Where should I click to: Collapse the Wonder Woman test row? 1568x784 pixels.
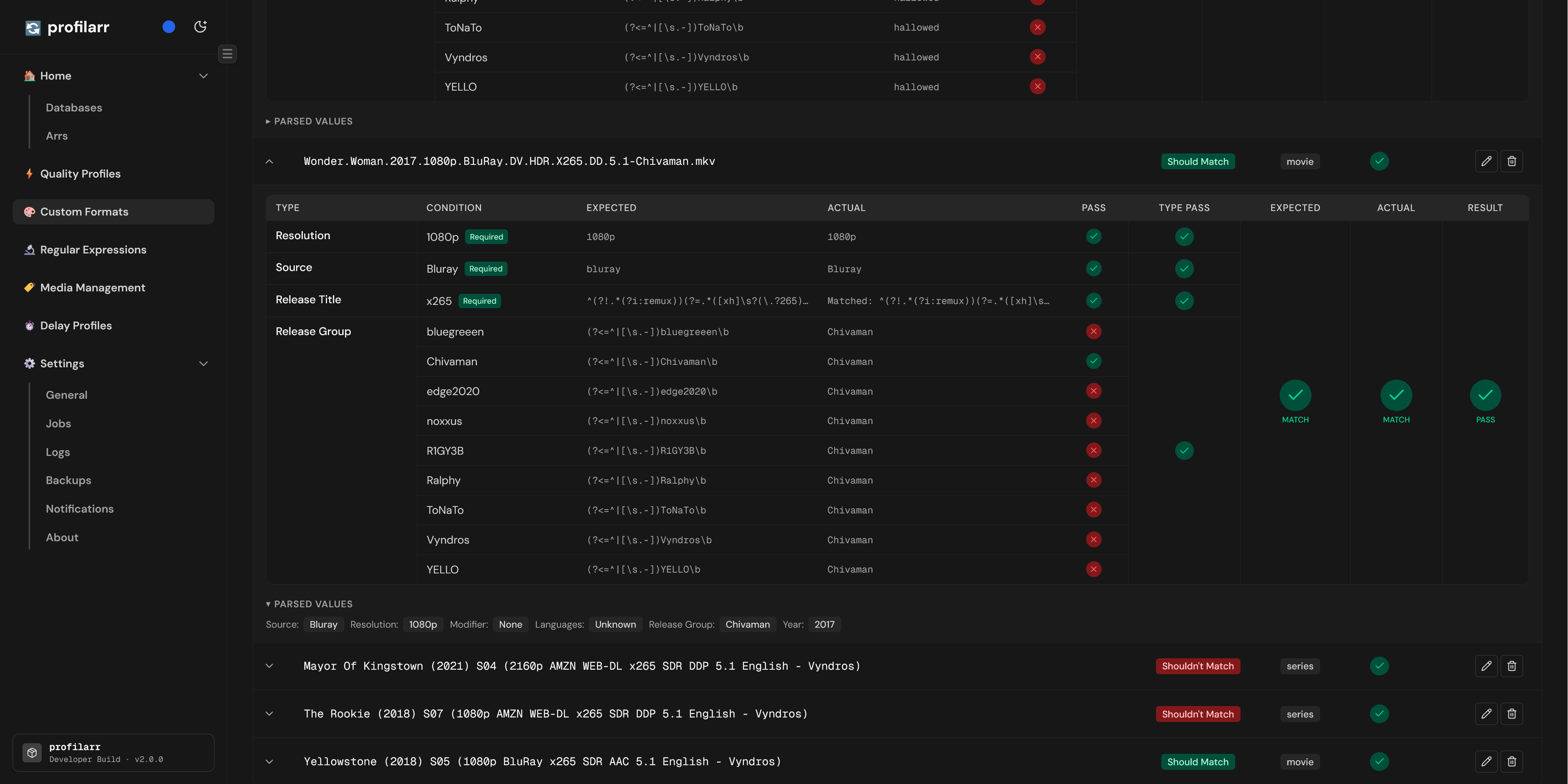click(x=269, y=162)
